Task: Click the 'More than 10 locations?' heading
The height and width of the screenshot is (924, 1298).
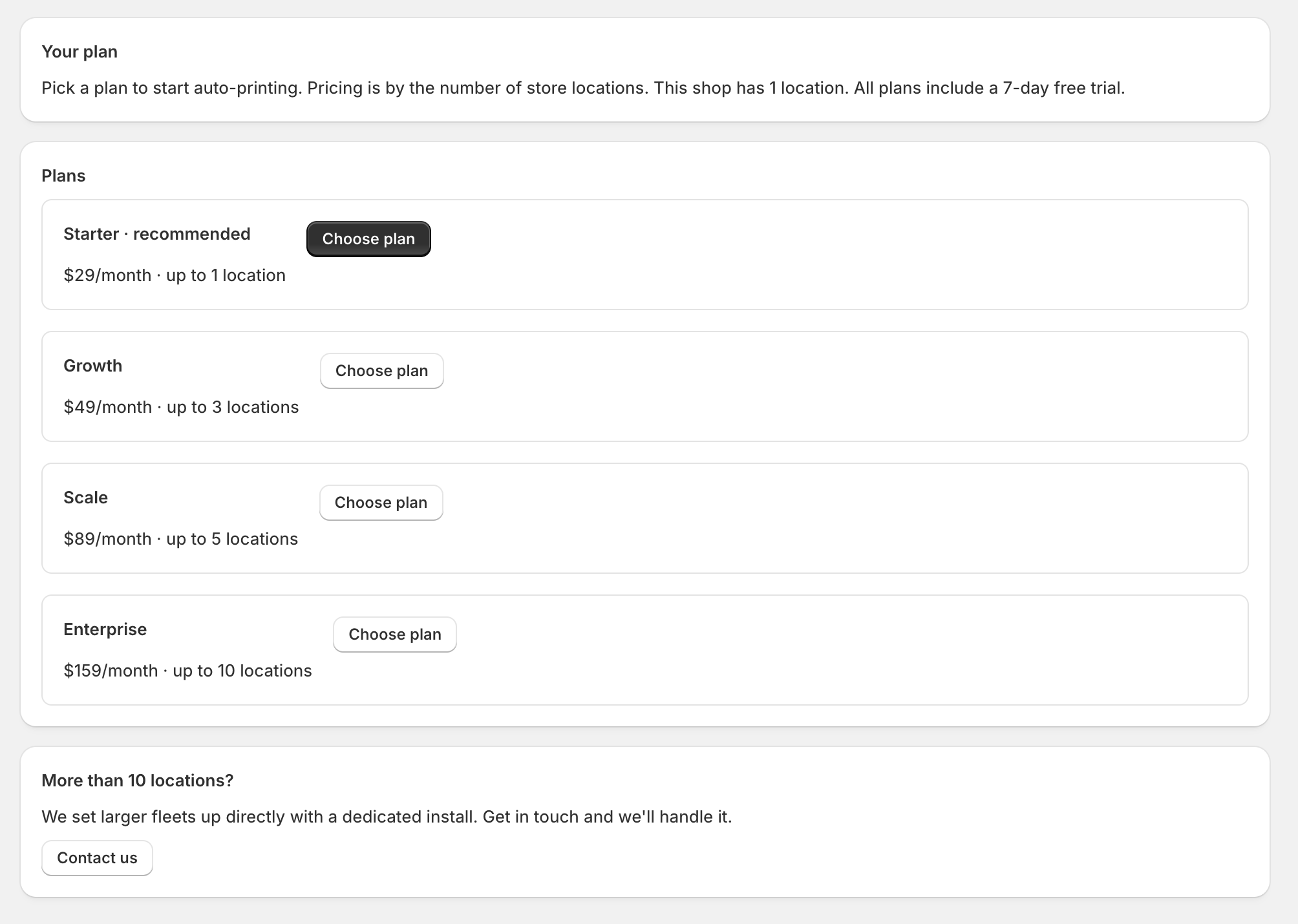Action: [x=138, y=781]
